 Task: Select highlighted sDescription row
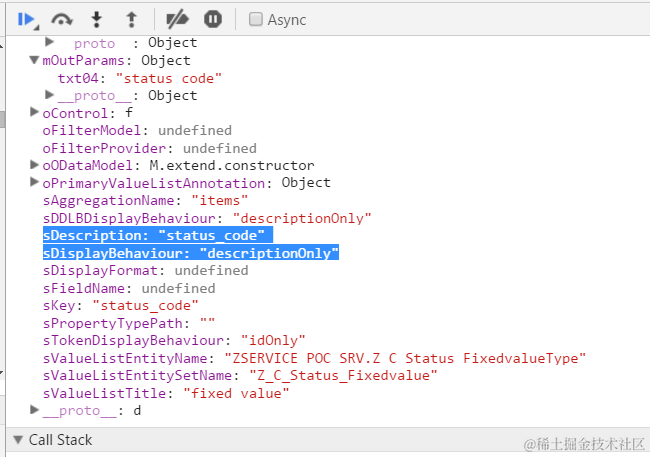[x=158, y=235]
